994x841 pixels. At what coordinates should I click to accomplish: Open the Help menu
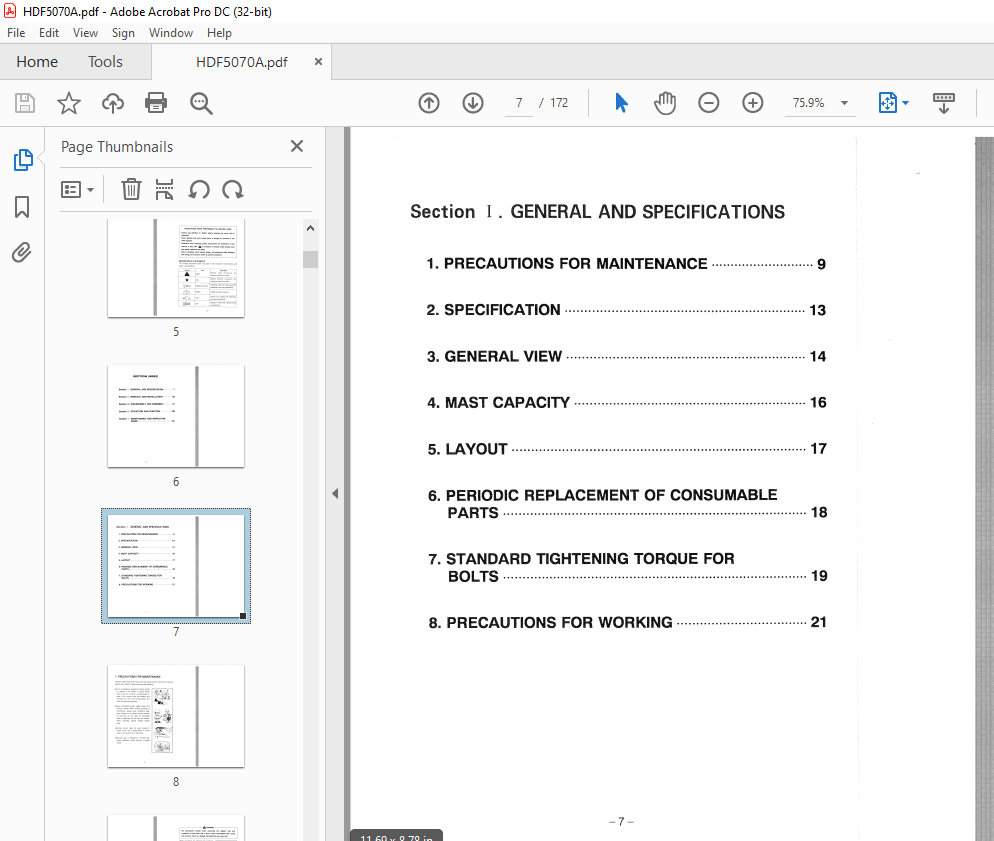(219, 33)
